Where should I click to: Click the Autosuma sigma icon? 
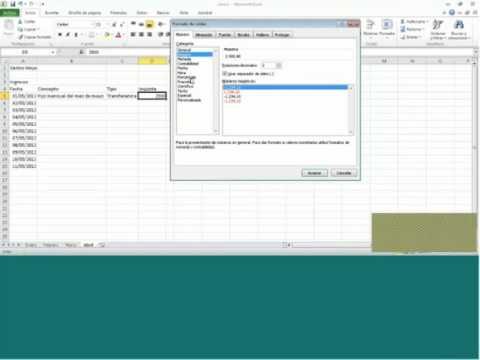coord(403,22)
